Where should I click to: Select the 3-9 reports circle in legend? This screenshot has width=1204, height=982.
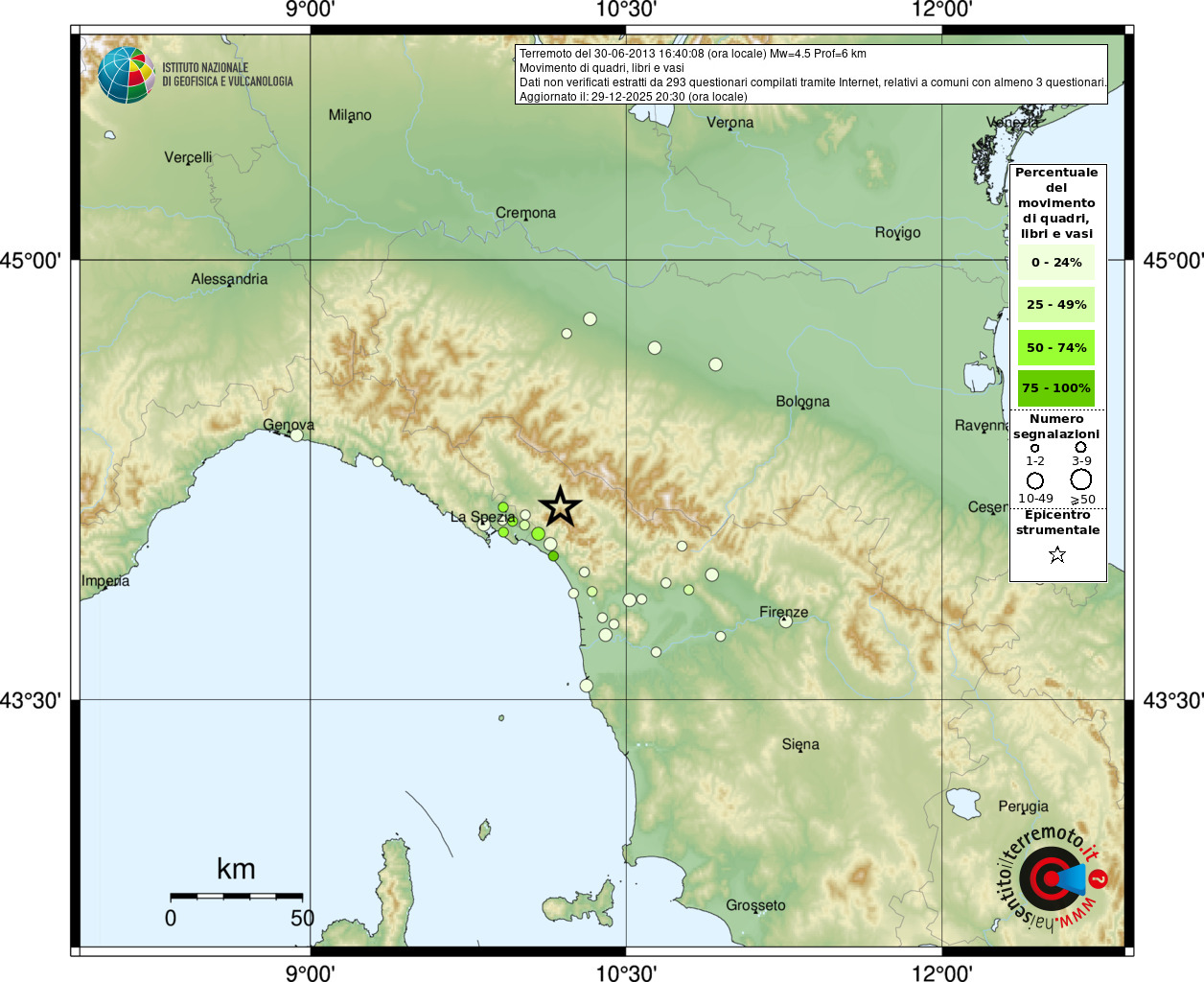click(1080, 447)
